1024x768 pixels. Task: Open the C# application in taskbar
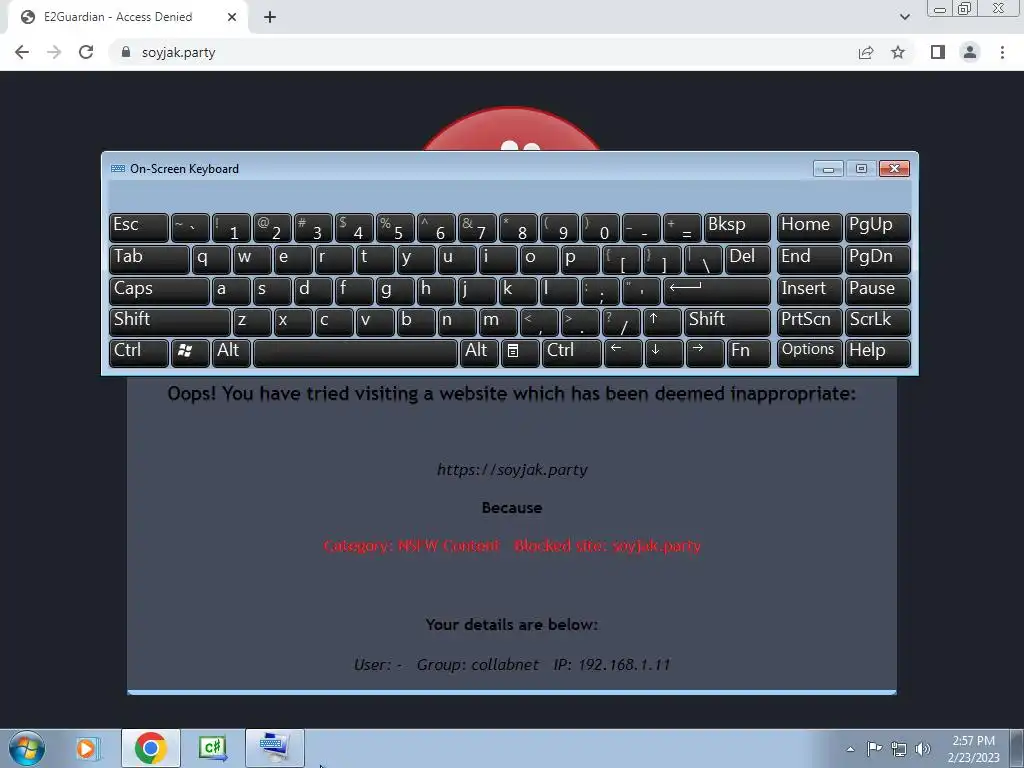coord(213,748)
